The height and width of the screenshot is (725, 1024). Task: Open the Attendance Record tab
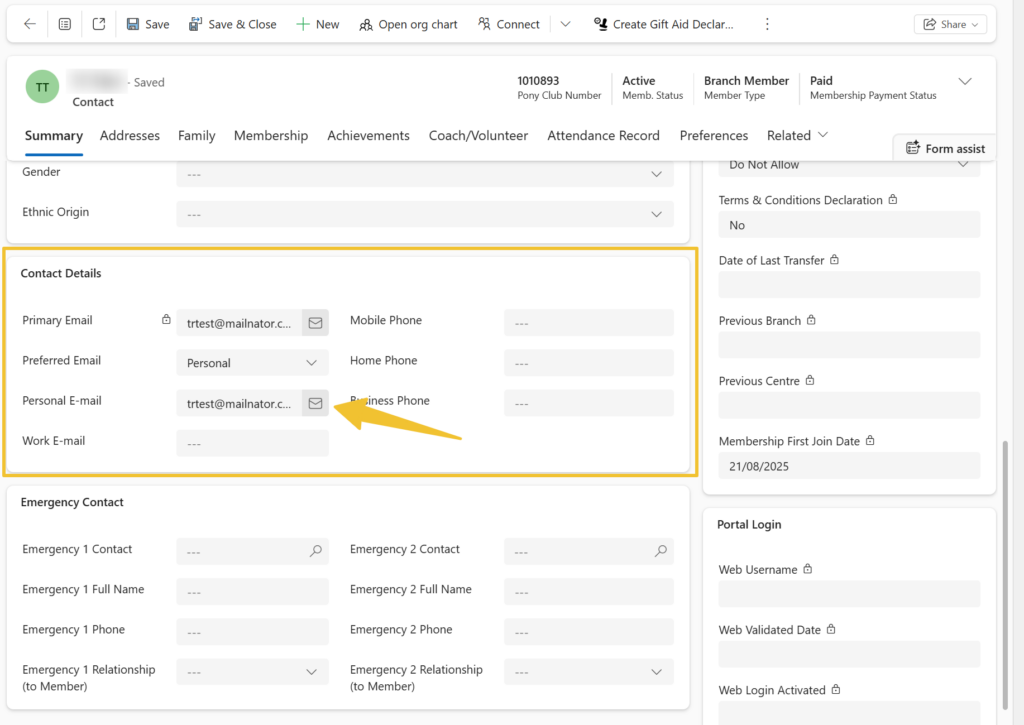pyautogui.click(x=603, y=136)
